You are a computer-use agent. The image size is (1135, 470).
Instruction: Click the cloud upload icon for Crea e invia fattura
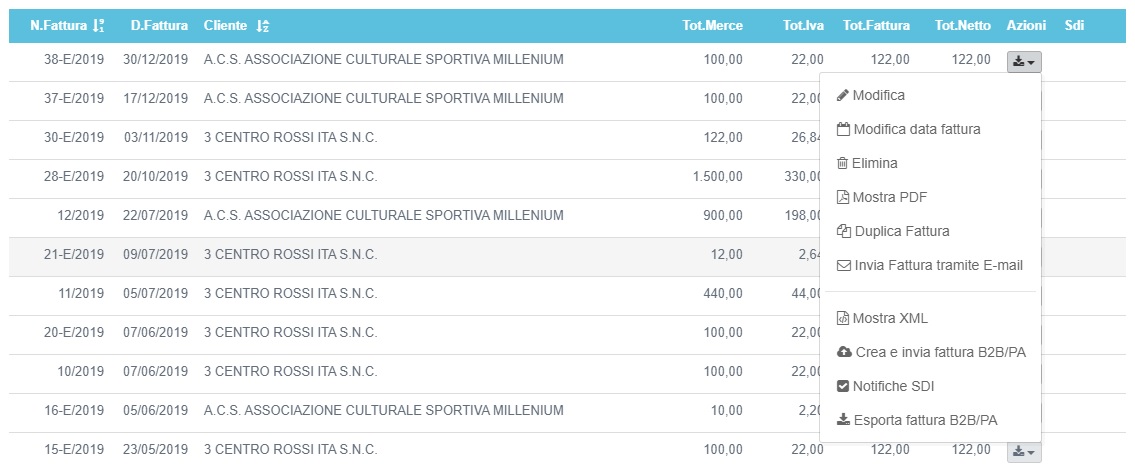[843, 353]
